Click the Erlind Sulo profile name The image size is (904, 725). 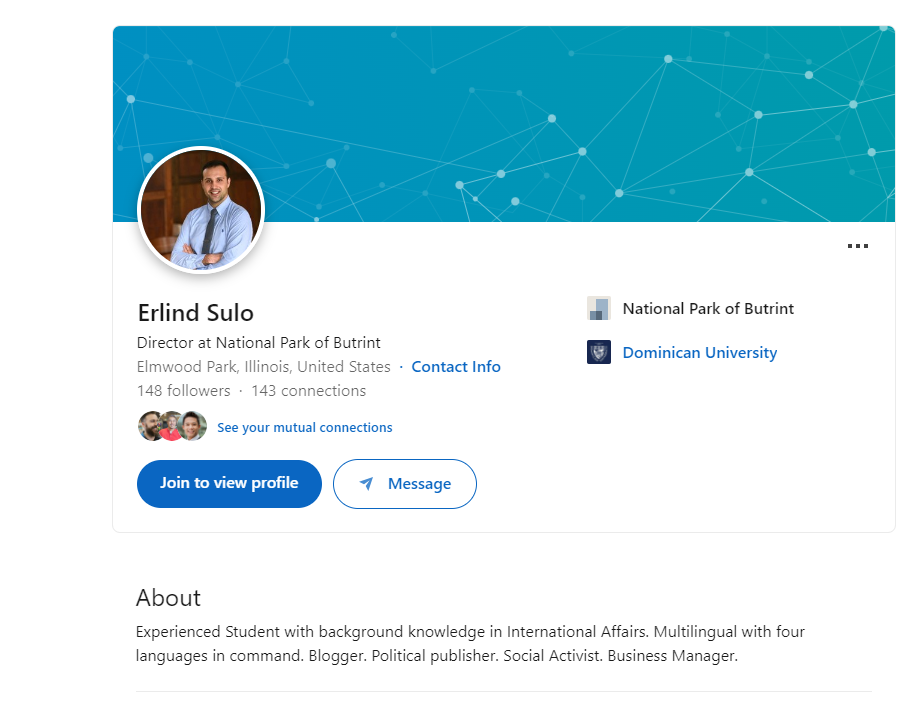(x=195, y=312)
